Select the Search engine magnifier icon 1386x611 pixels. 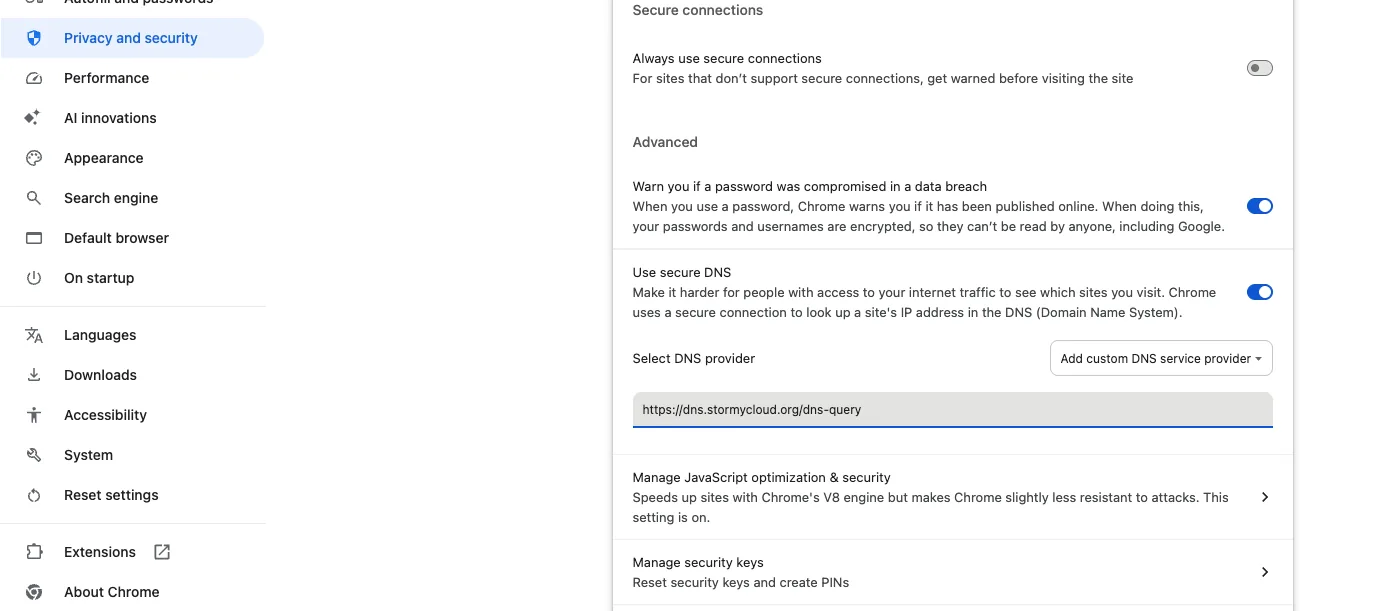point(34,197)
